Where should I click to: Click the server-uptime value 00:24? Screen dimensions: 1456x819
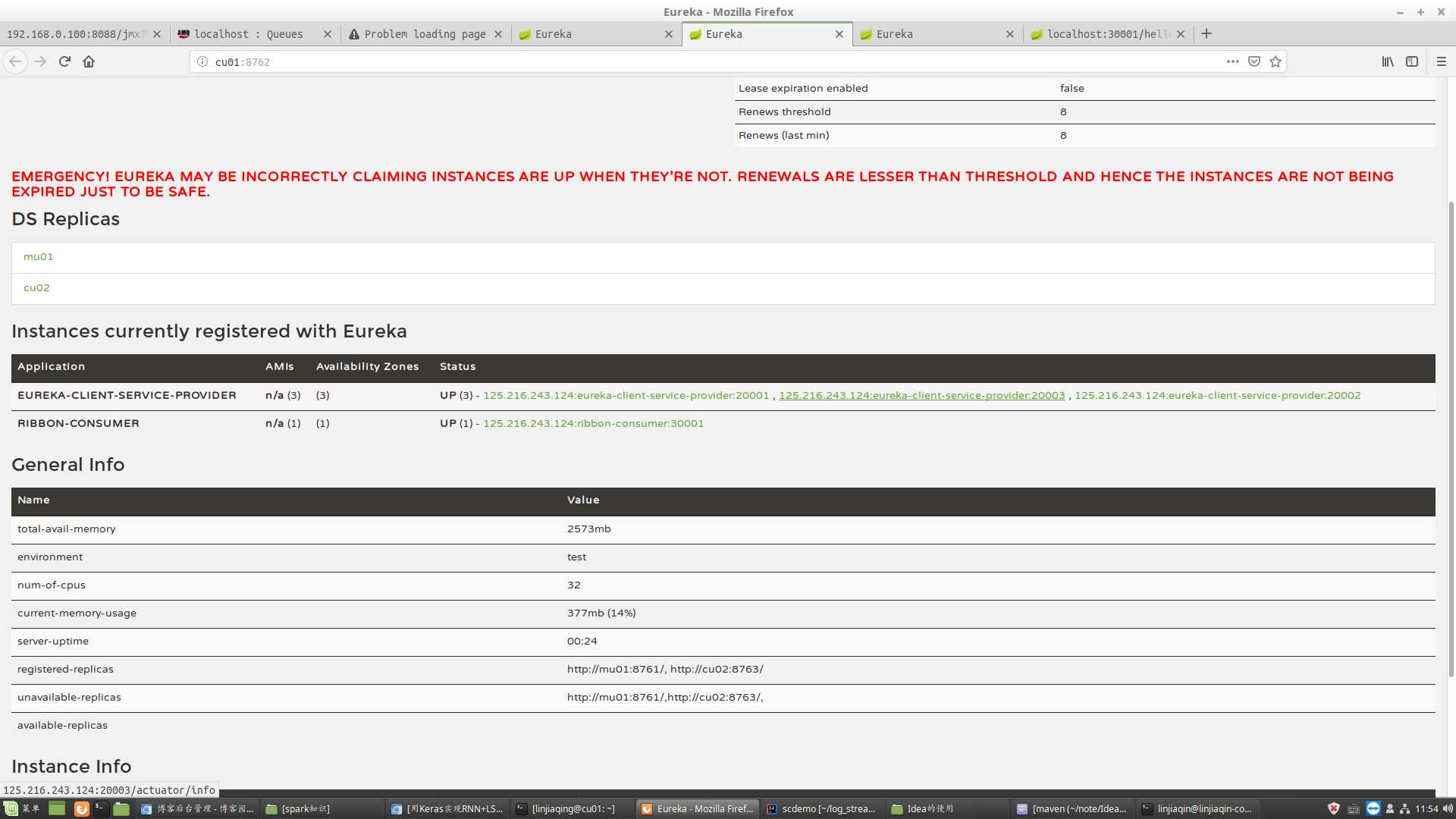[582, 642]
